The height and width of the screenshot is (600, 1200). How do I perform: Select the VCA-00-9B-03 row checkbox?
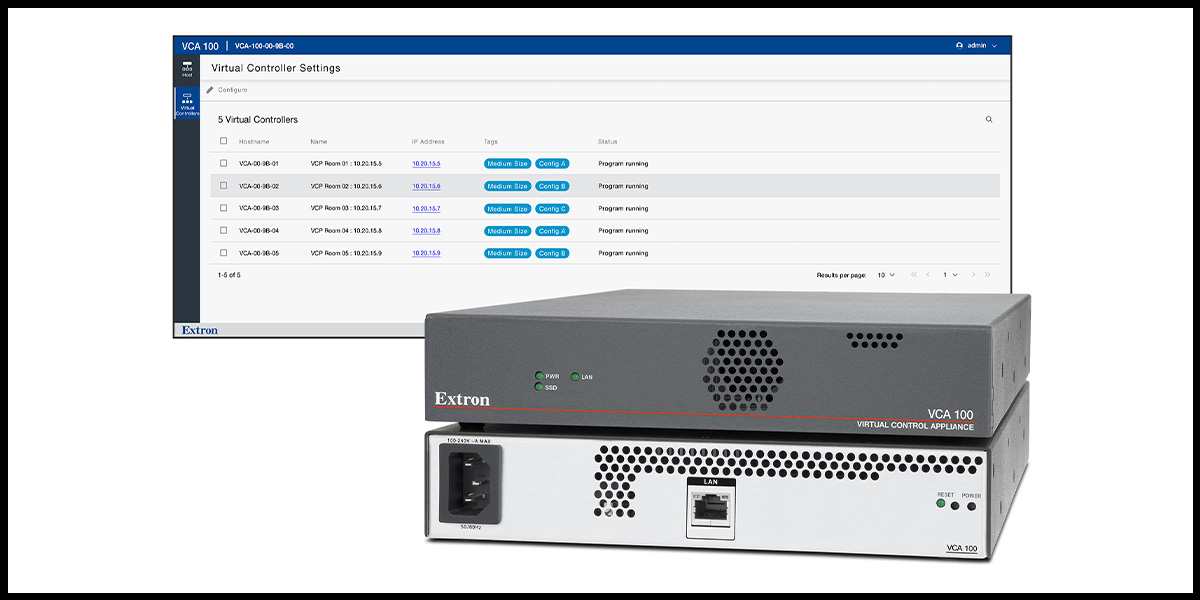[x=223, y=208]
